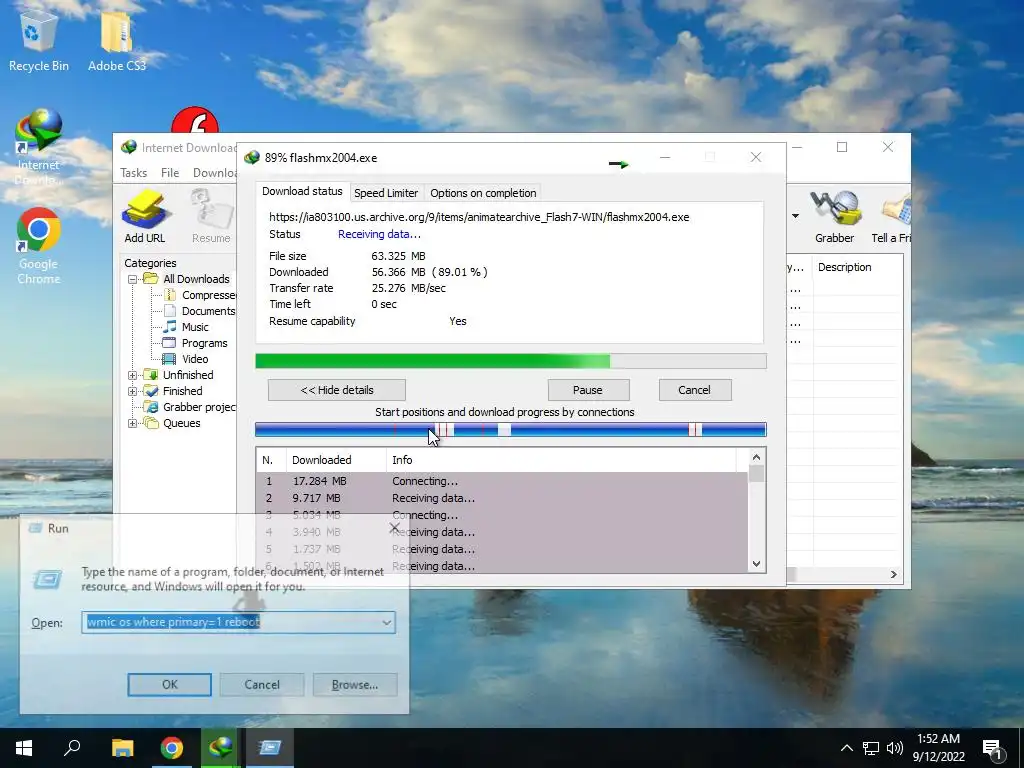Switch to Run dialog taskbar icon
Image resolution: width=1024 pixels, height=768 pixels.
click(269, 748)
